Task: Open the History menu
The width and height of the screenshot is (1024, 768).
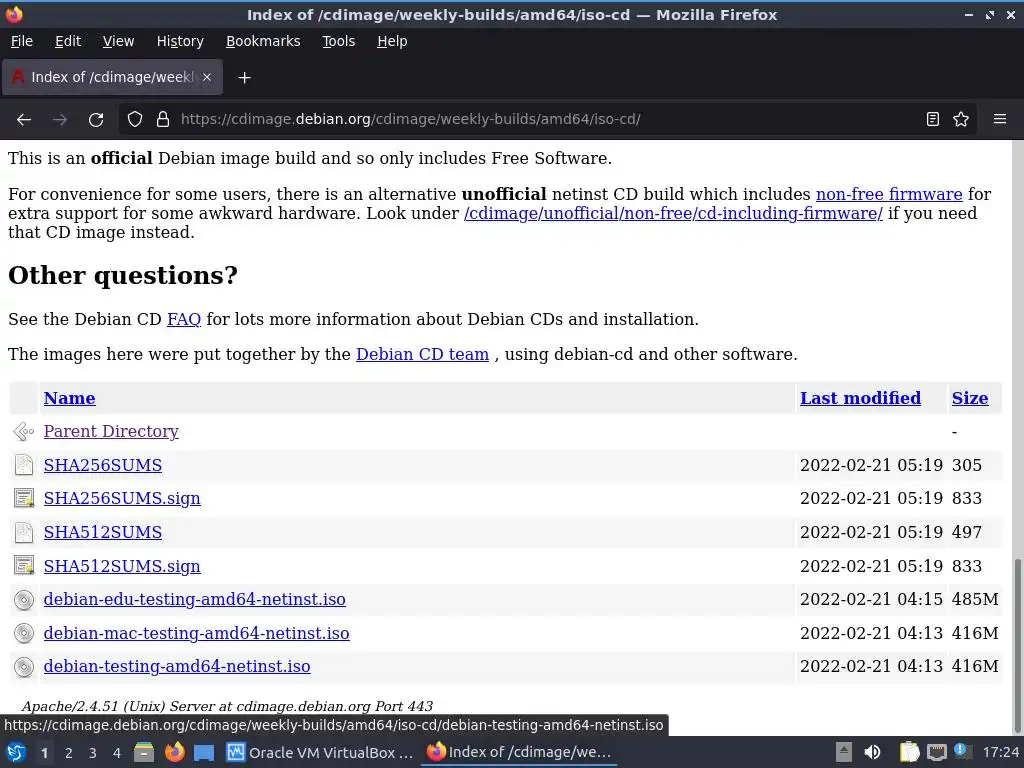Action: (x=180, y=41)
